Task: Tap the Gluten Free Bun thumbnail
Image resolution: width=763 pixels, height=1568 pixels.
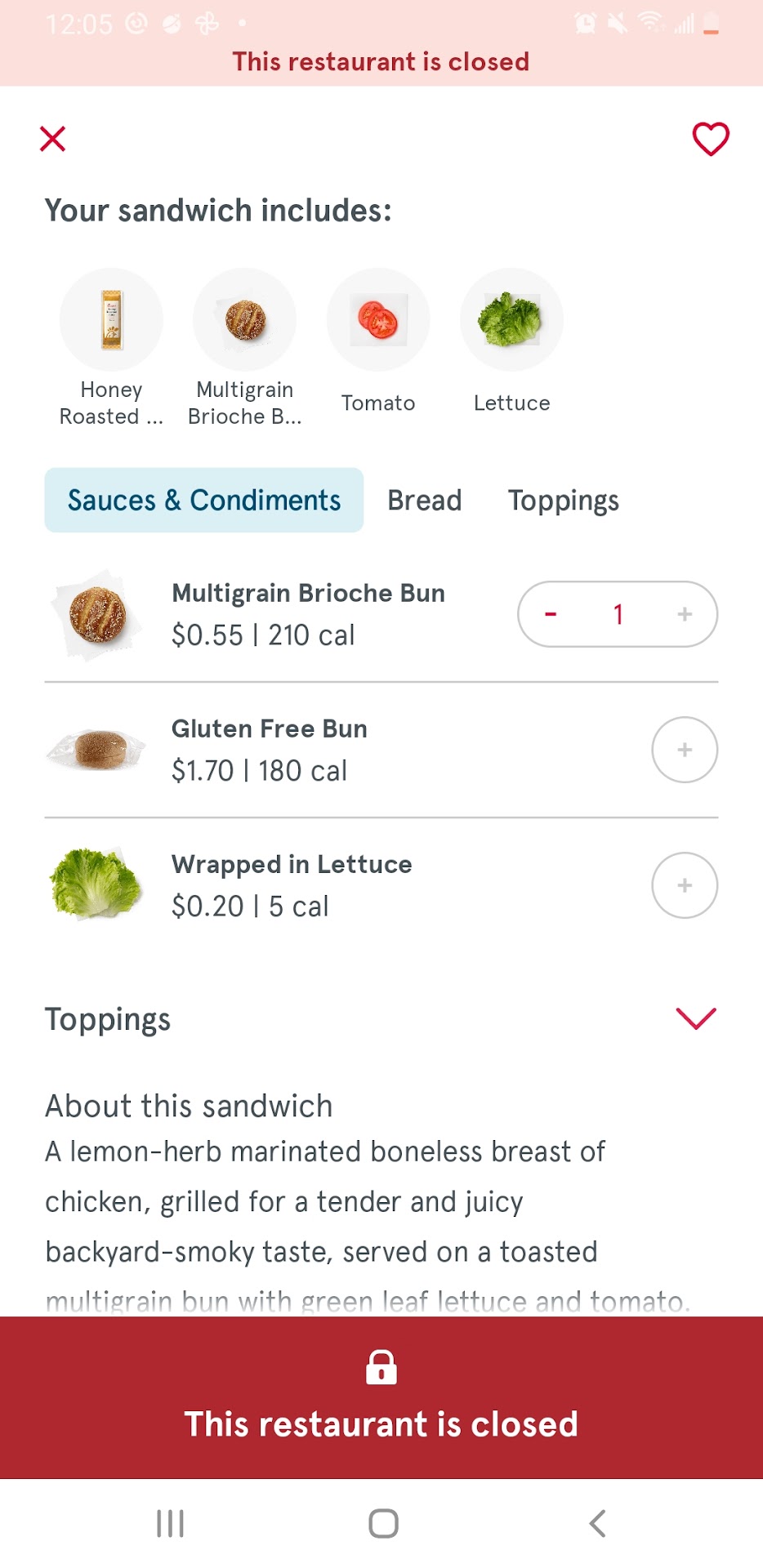Action: tap(97, 750)
